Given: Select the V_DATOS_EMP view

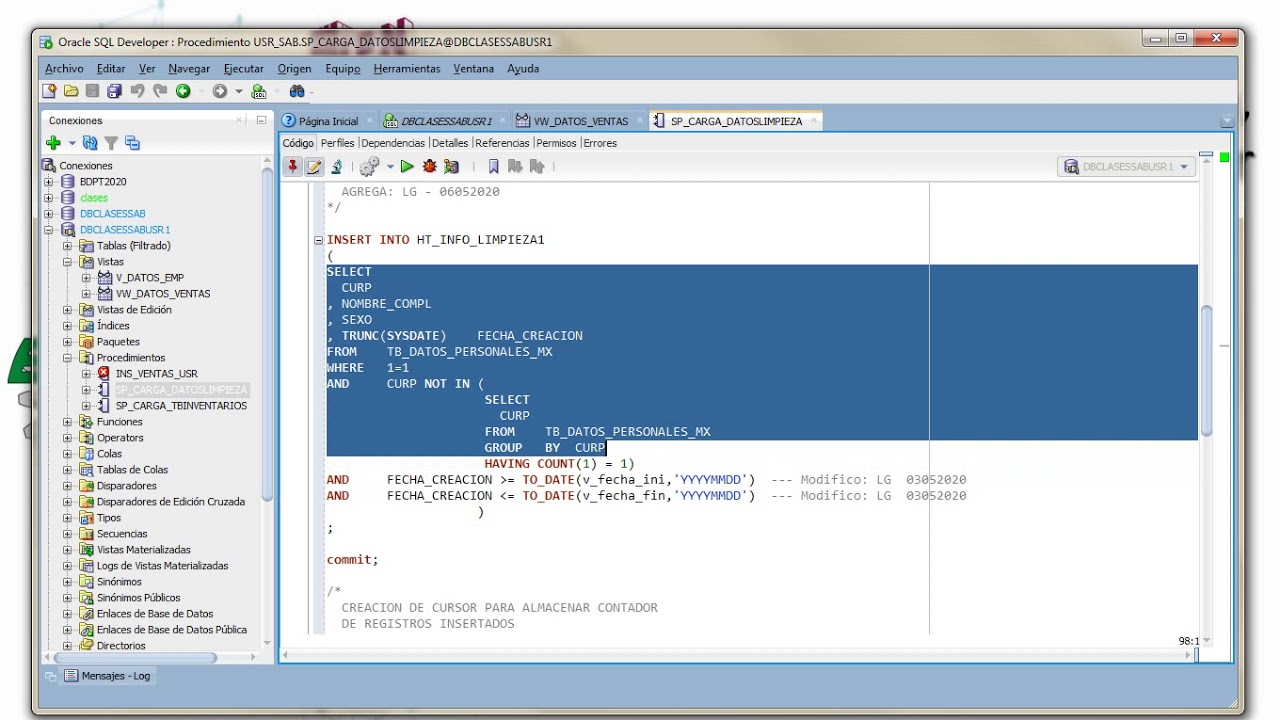Looking at the screenshot, I should [149, 278].
